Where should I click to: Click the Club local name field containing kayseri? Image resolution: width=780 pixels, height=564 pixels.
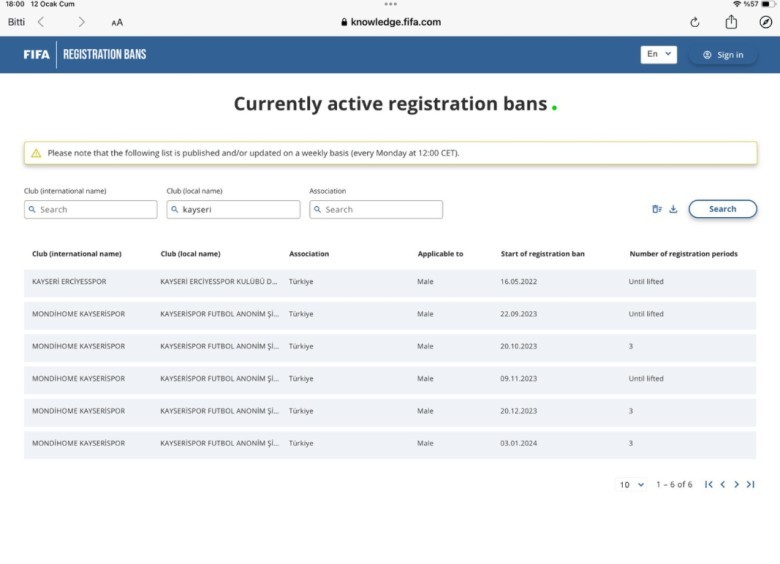click(233, 209)
